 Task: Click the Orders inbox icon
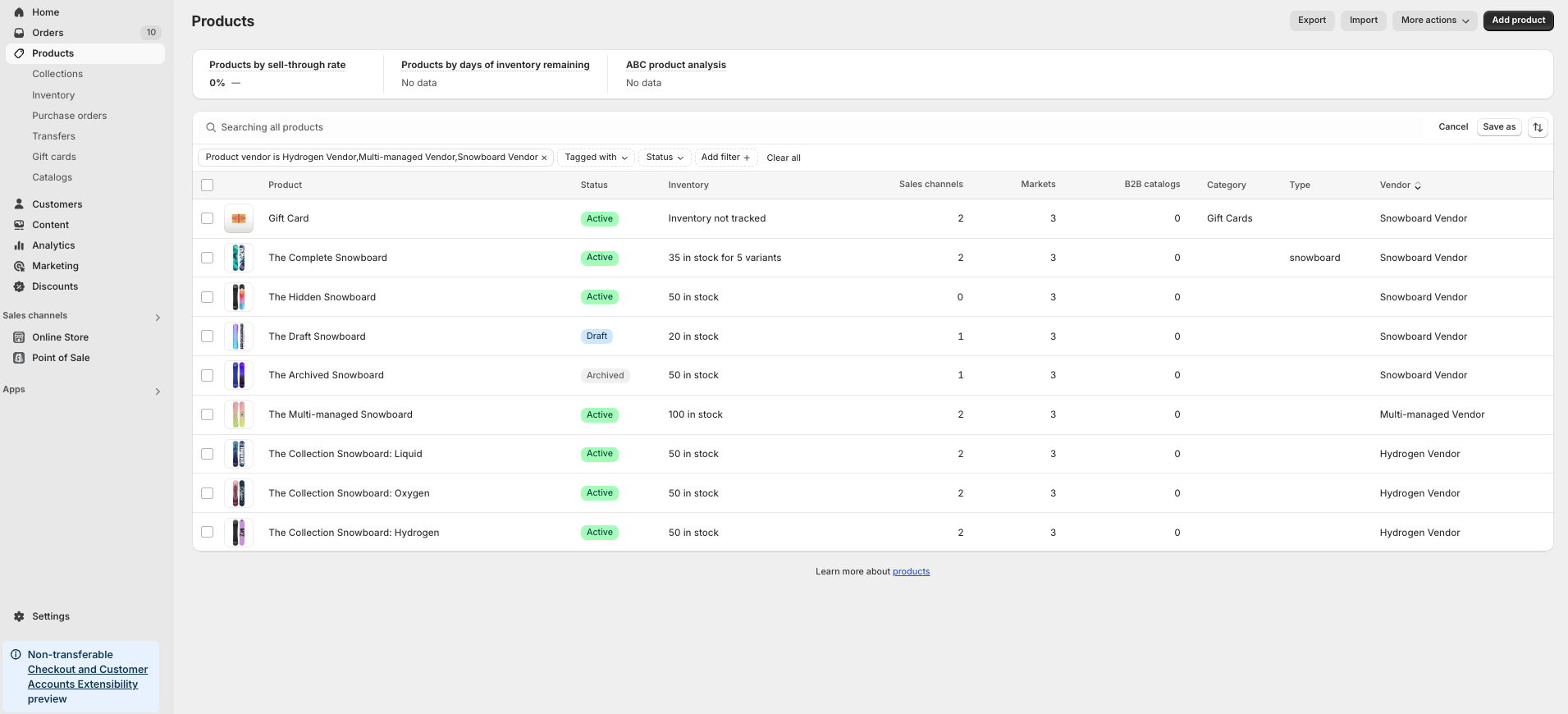click(19, 33)
